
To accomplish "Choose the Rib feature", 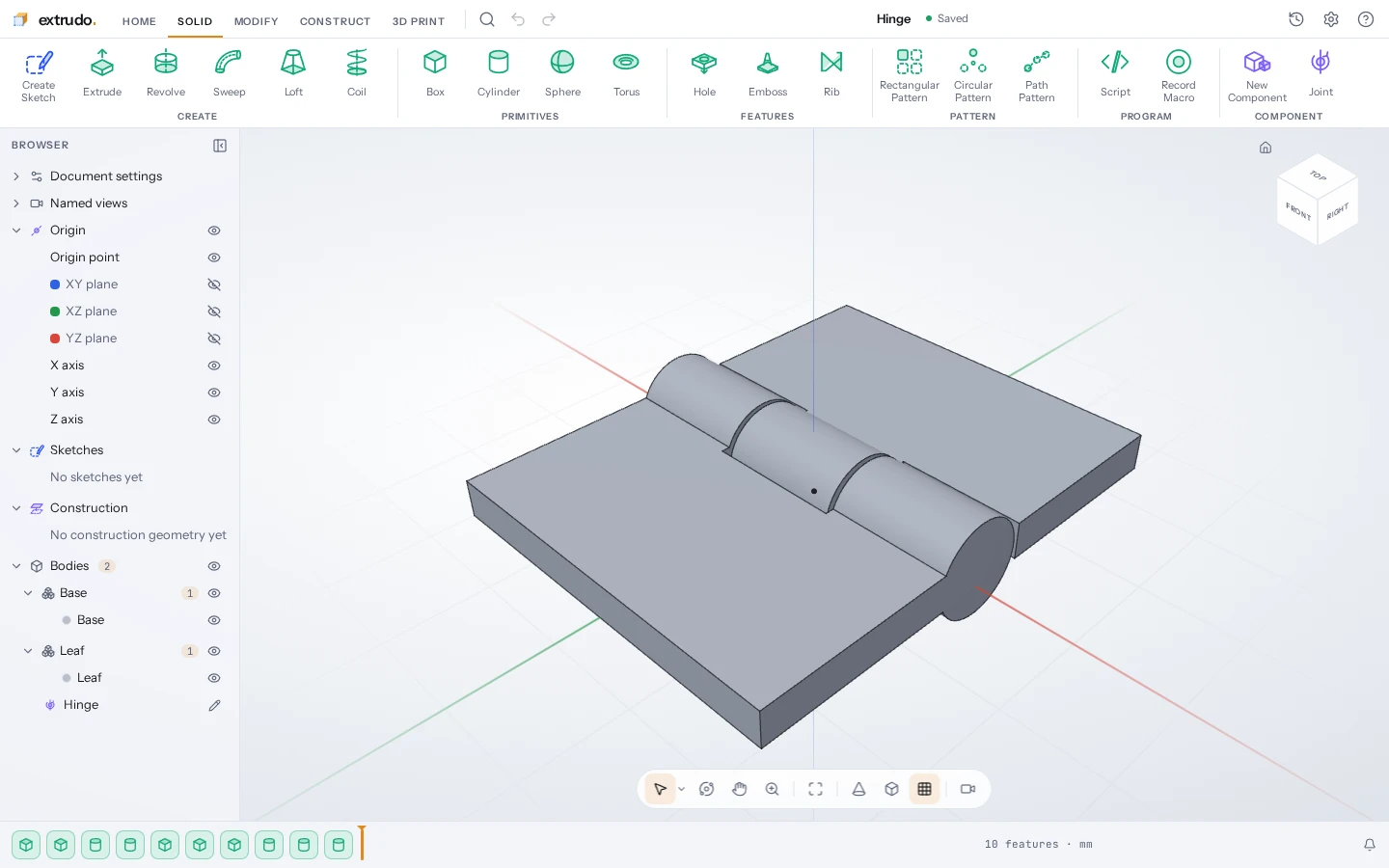I will tap(831, 75).
